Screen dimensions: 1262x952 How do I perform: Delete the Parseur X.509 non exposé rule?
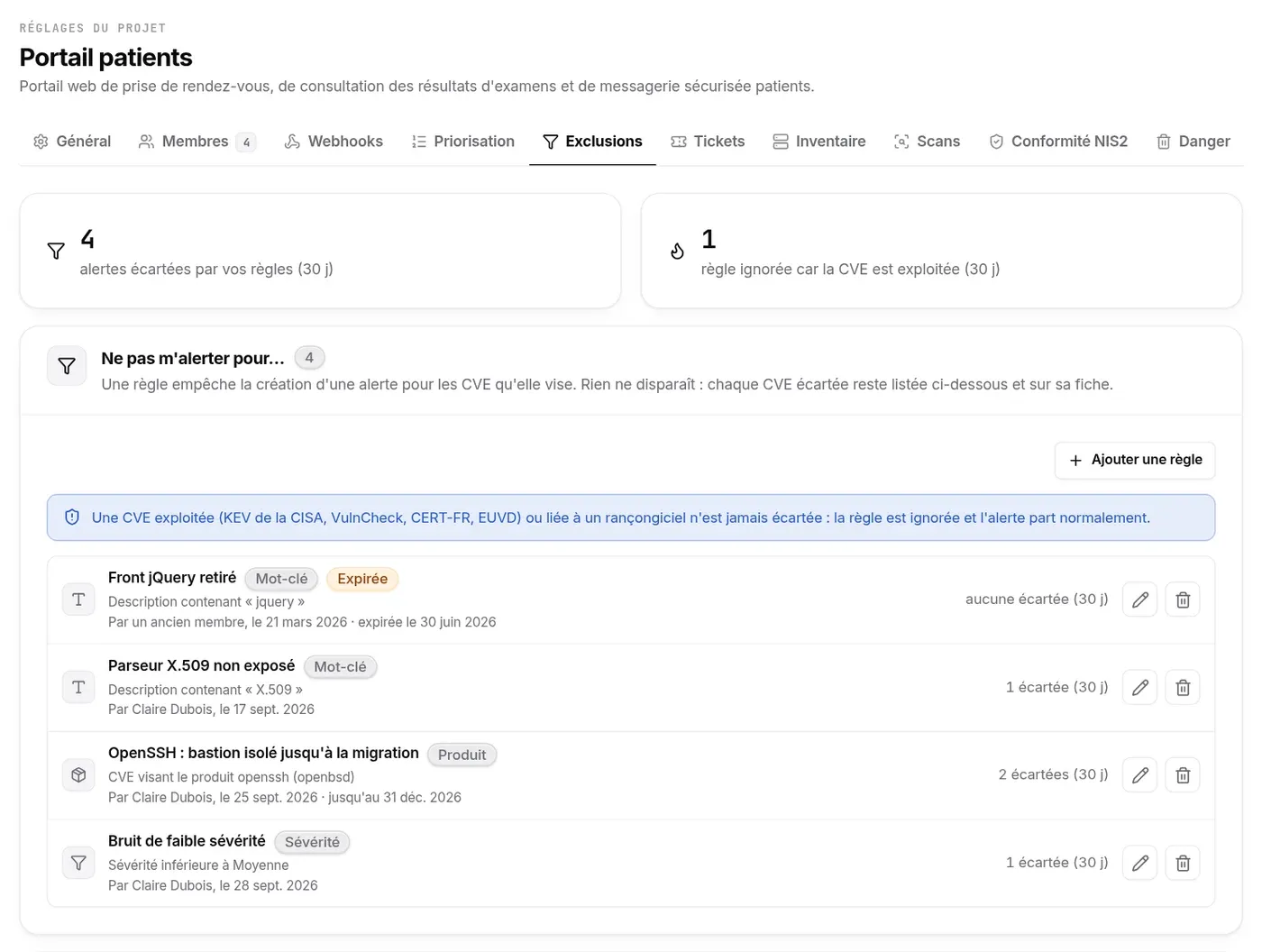pos(1183,688)
